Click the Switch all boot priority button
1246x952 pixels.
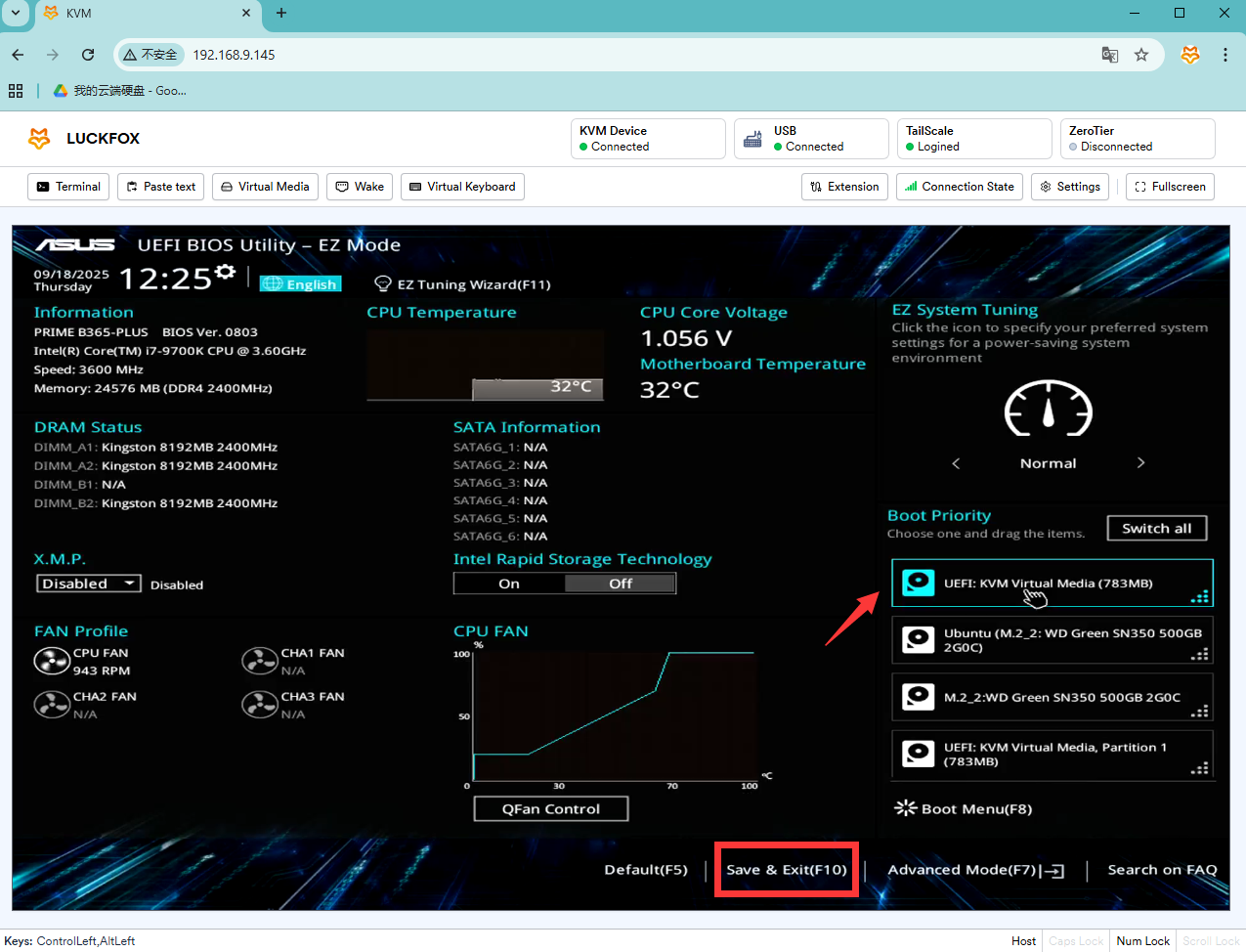pyautogui.click(x=1156, y=528)
